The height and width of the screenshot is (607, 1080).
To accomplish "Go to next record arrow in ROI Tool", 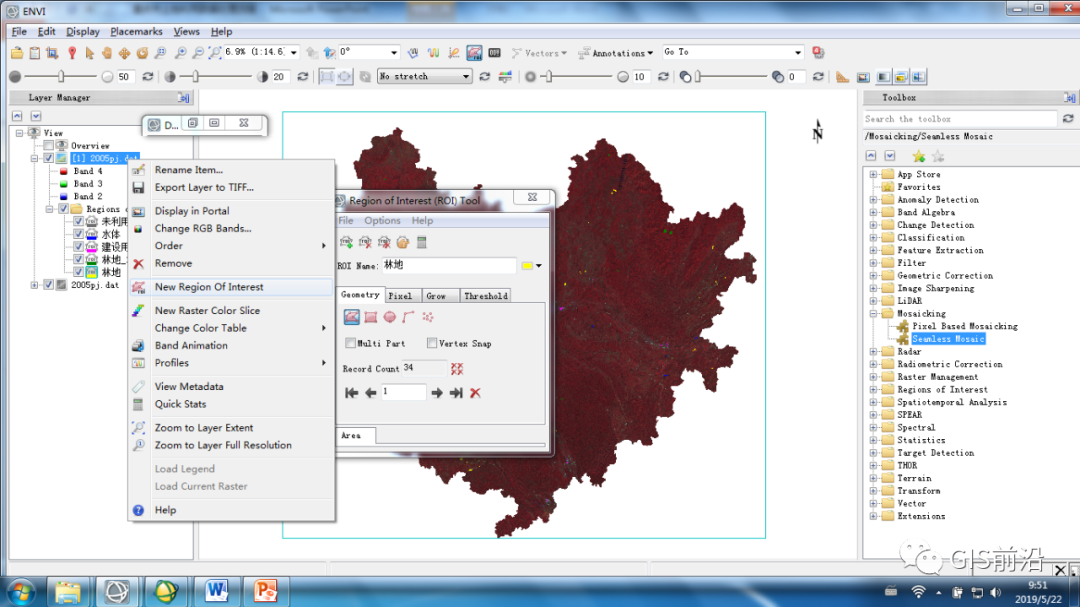I will click(437, 393).
